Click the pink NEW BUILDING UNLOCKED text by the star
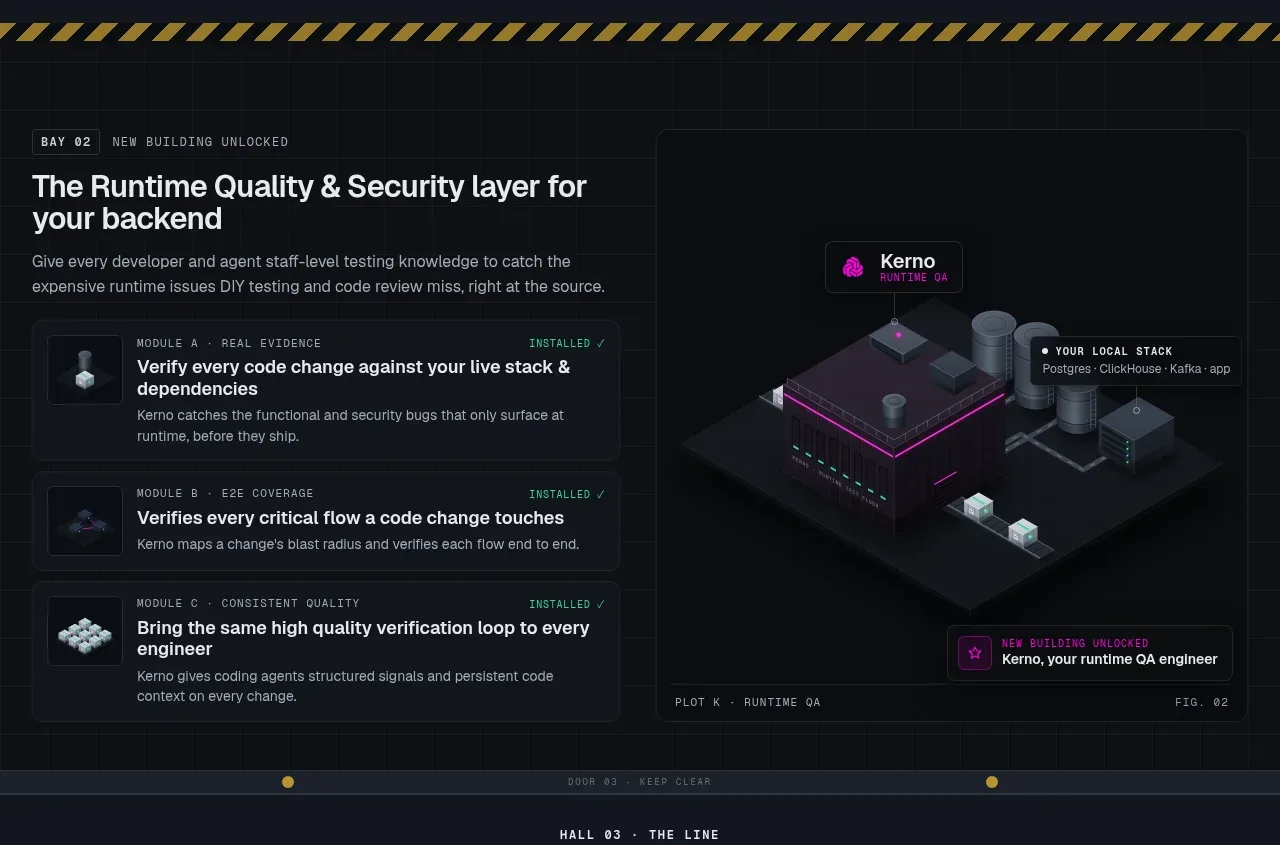The width and height of the screenshot is (1280, 845). (x=1075, y=644)
